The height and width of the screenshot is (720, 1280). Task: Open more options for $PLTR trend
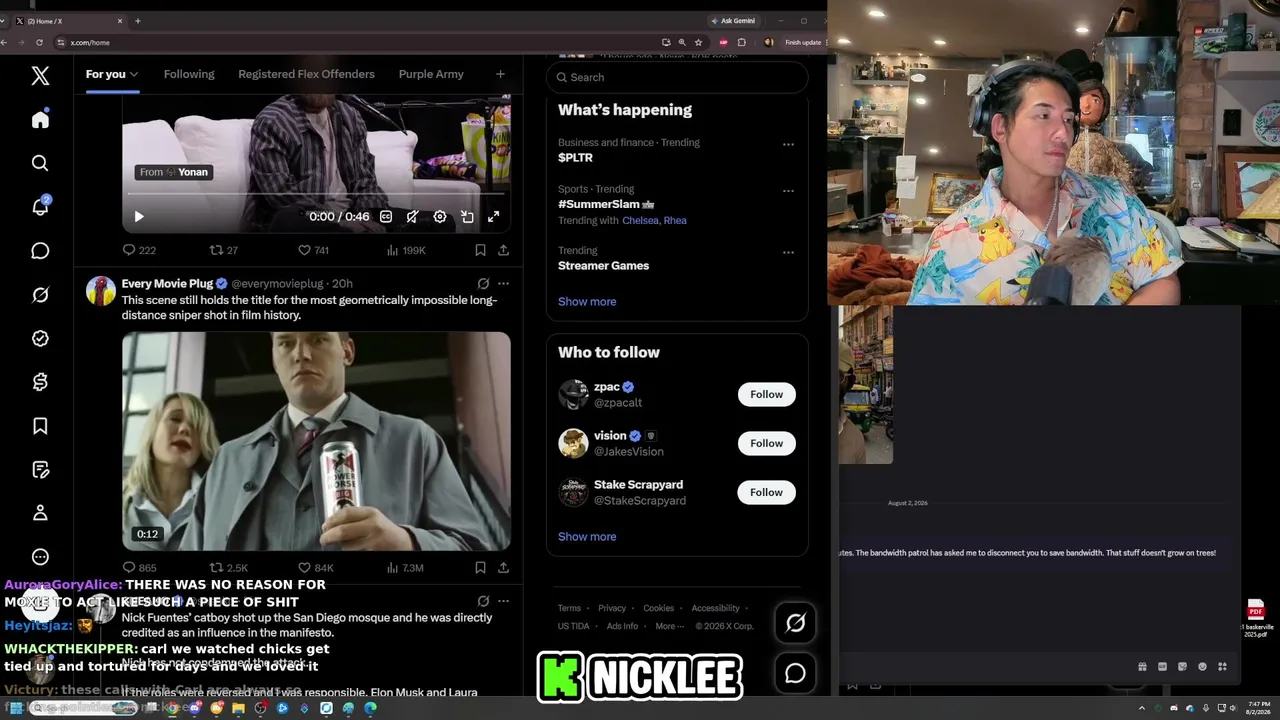coord(788,144)
